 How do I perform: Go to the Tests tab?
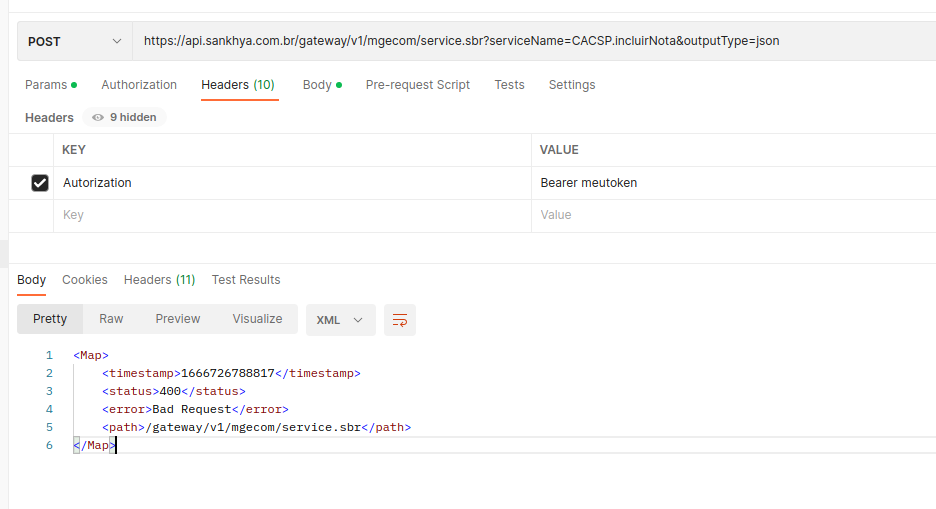[509, 85]
